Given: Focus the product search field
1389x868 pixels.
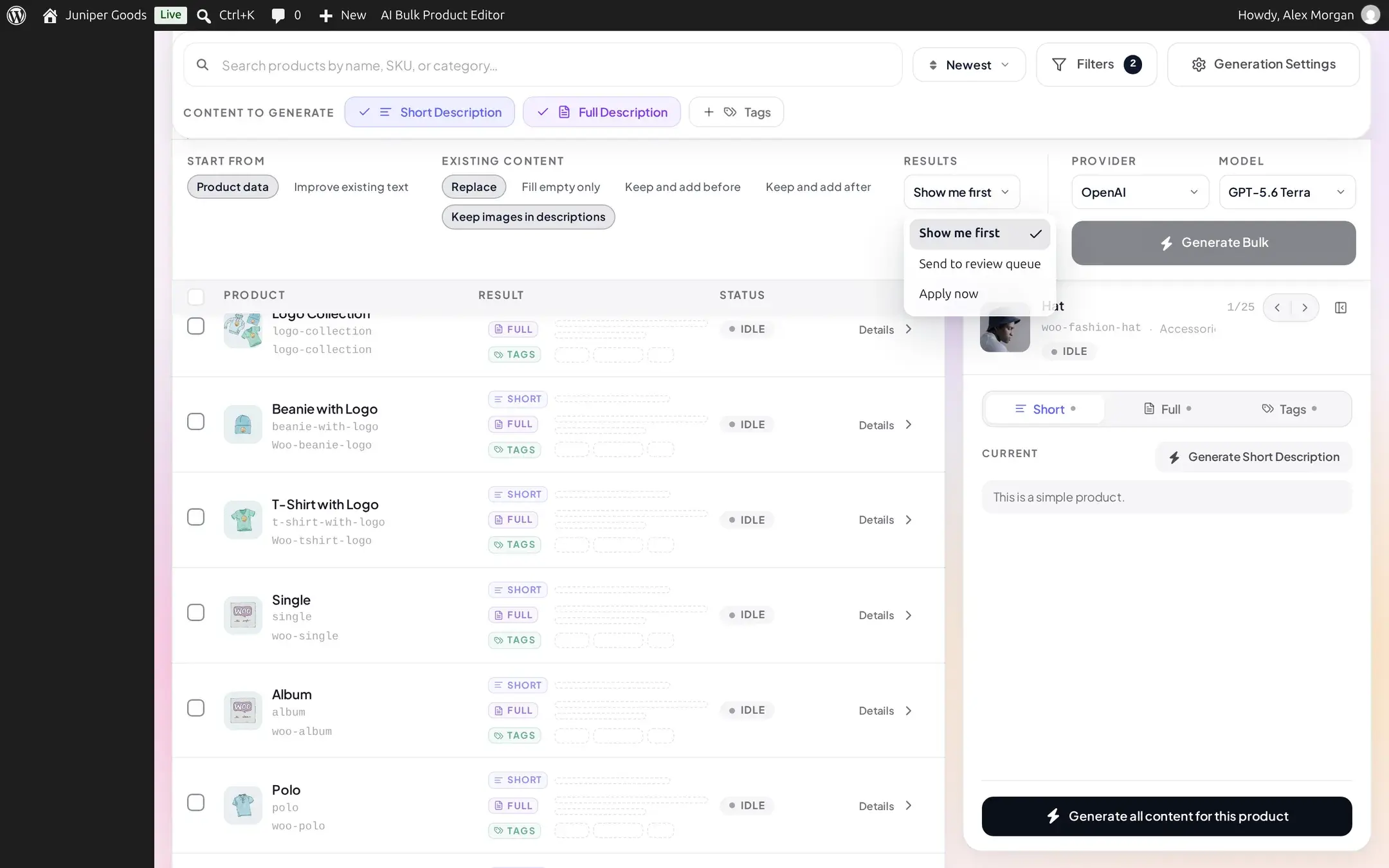Looking at the screenshot, I should point(543,65).
